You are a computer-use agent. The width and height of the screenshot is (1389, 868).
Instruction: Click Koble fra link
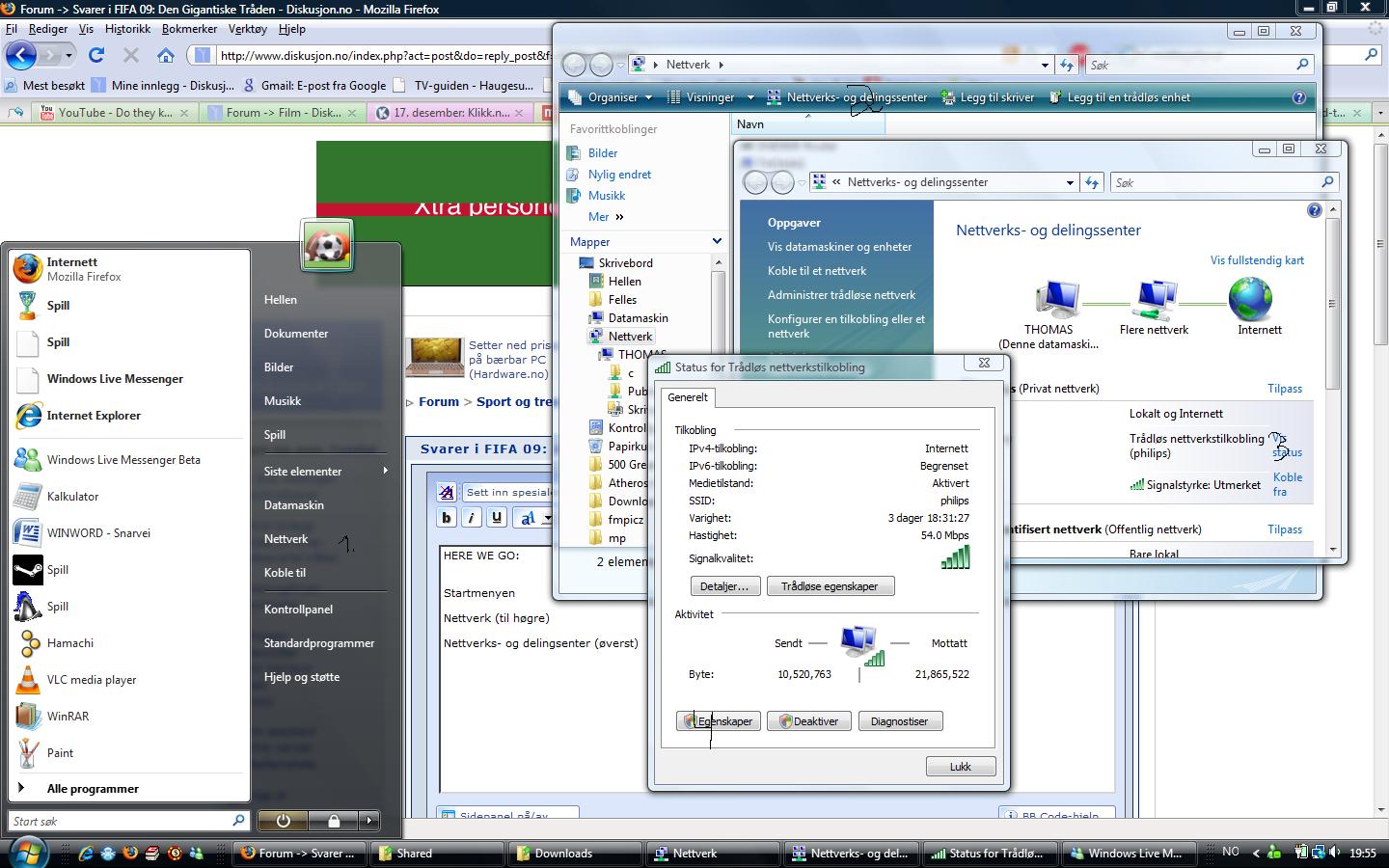click(x=1288, y=484)
